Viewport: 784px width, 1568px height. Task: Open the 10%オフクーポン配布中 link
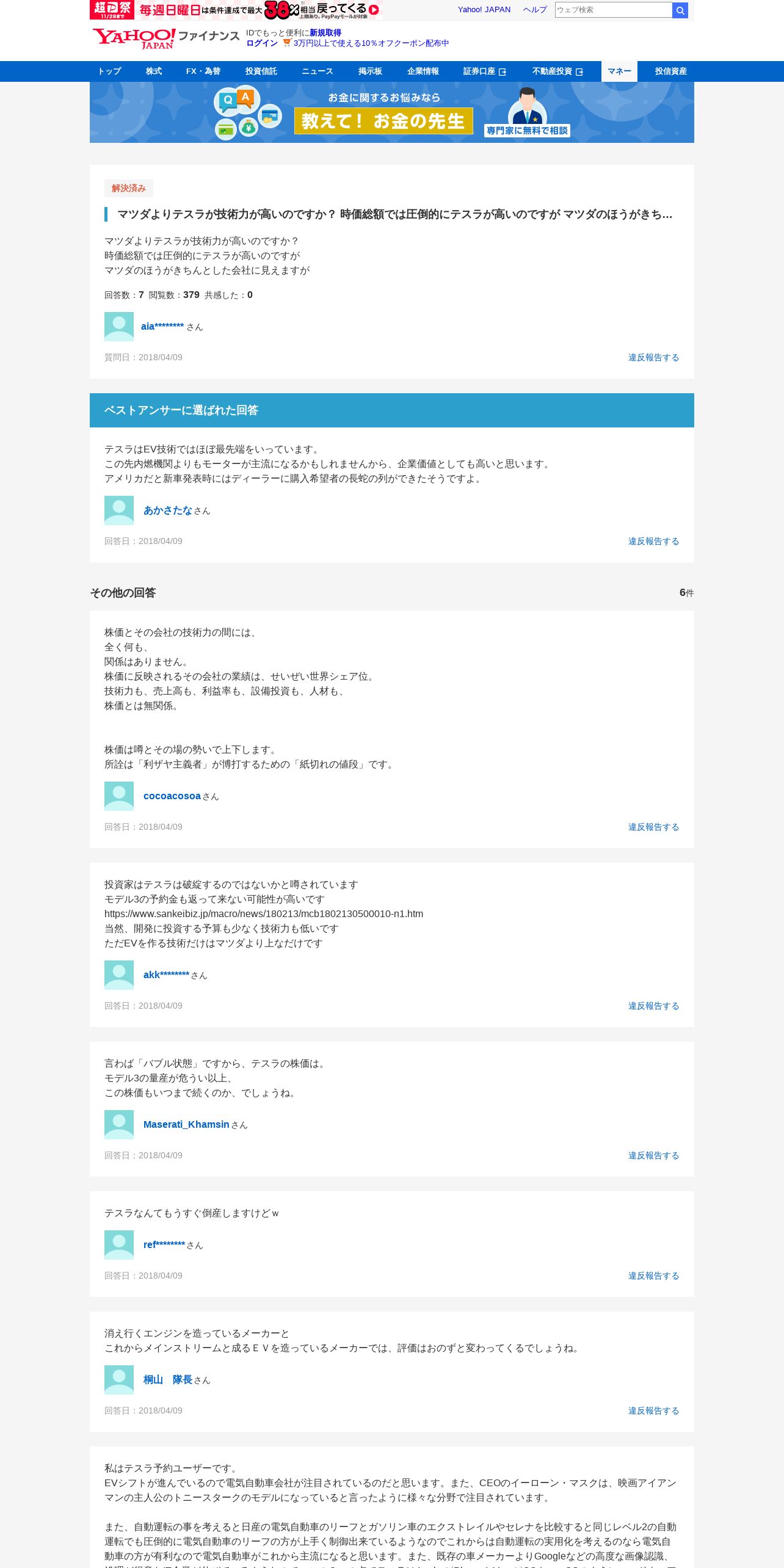click(x=371, y=43)
